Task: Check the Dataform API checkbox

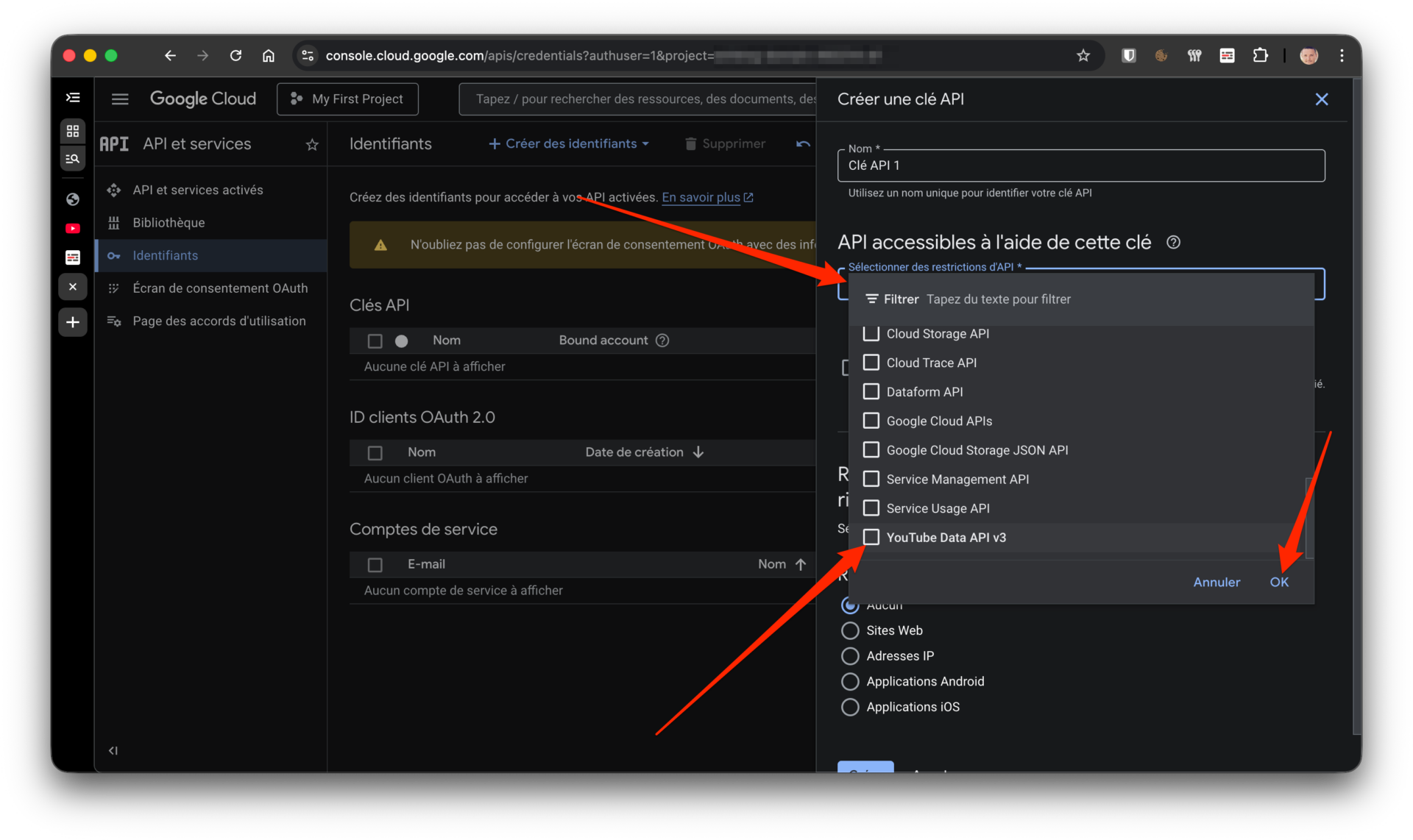Action: pos(871,392)
